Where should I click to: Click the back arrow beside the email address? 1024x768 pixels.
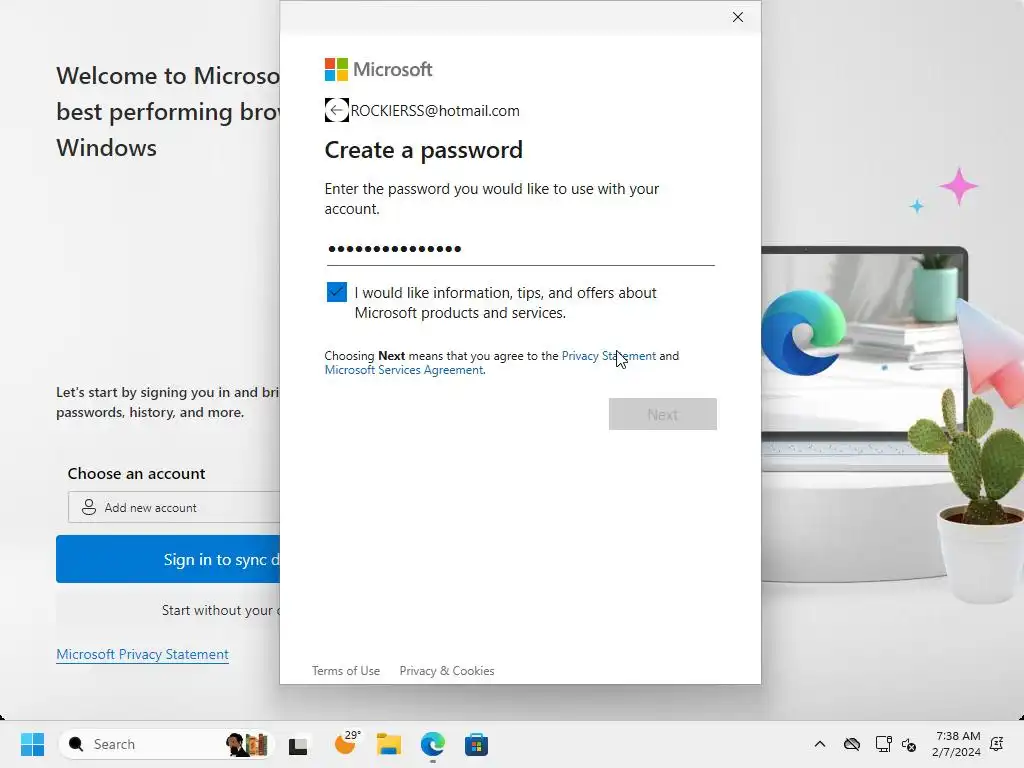[x=336, y=110]
